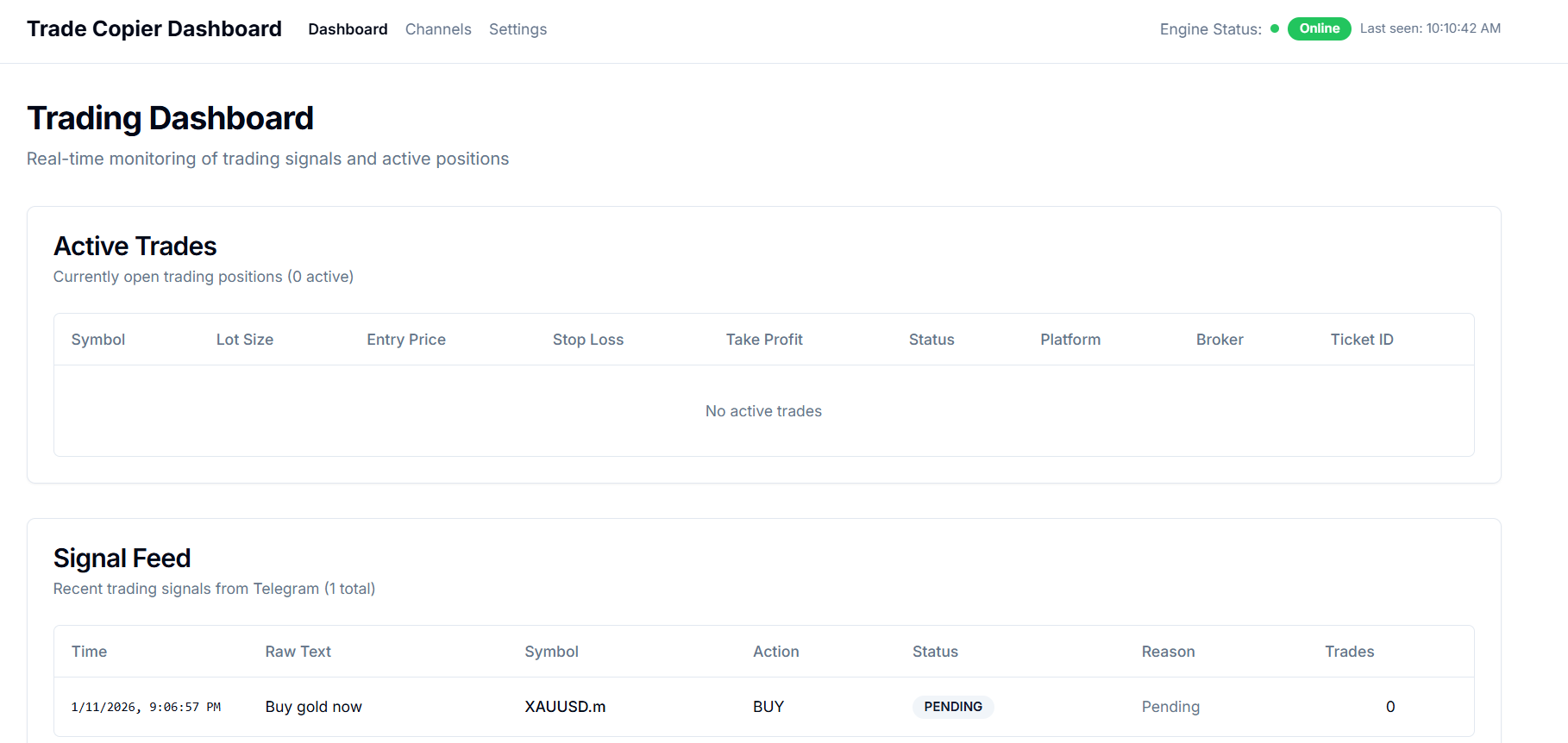Click the Take Profit column header

click(x=764, y=340)
